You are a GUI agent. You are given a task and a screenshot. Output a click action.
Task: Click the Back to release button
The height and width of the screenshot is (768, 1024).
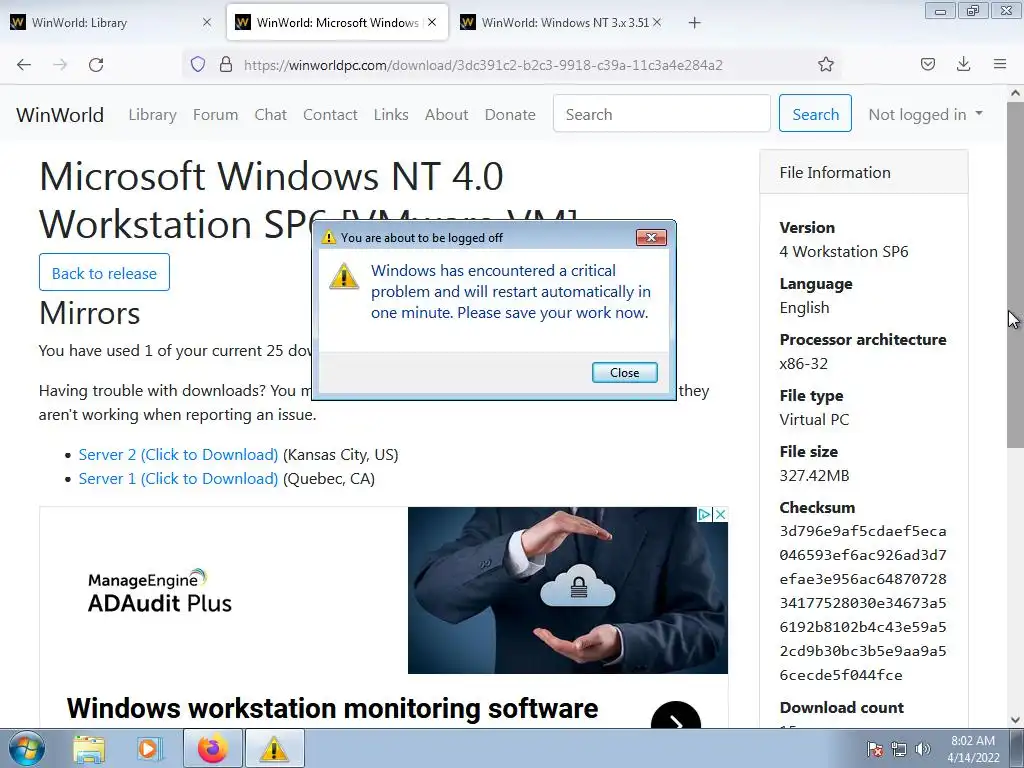(x=104, y=272)
